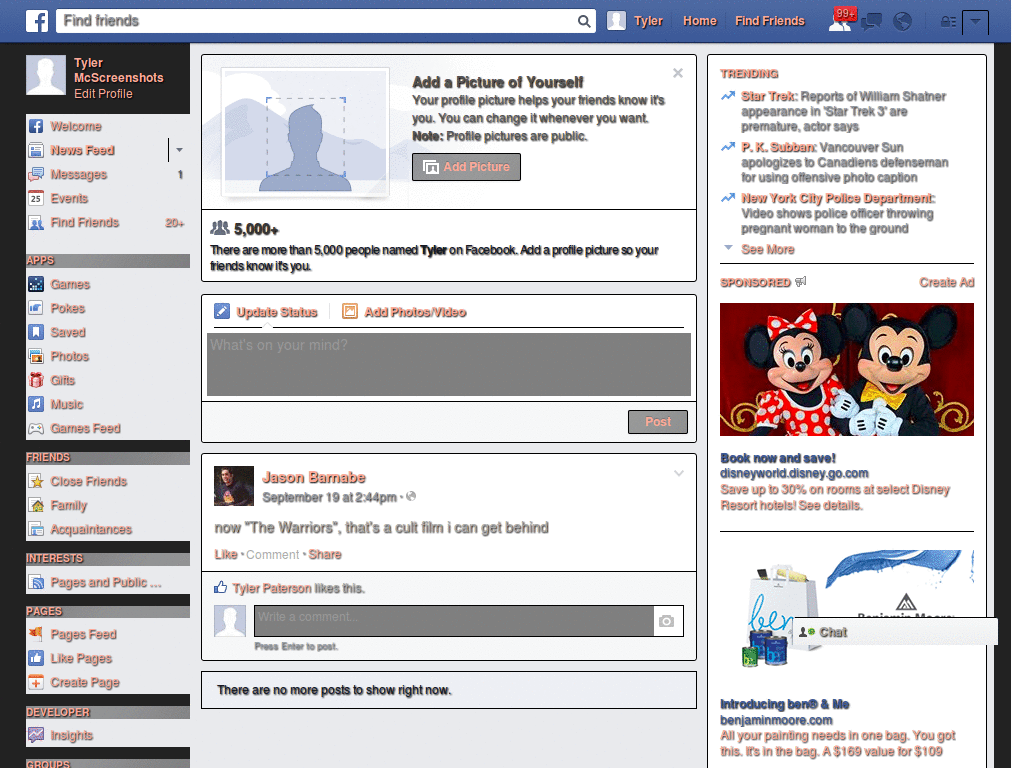Like Jason Barnabe's post
Image resolution: width=1024 pixels, height=768 pixels.
pos(225,554)
